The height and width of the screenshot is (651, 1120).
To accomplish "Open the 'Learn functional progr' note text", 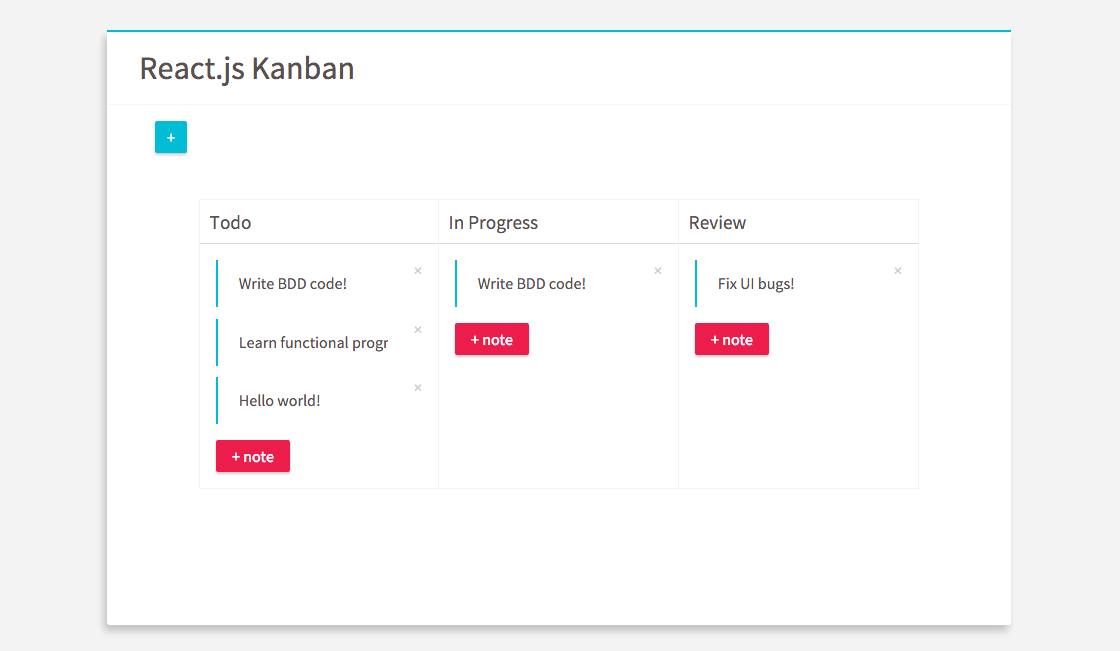I will [314, 343].
